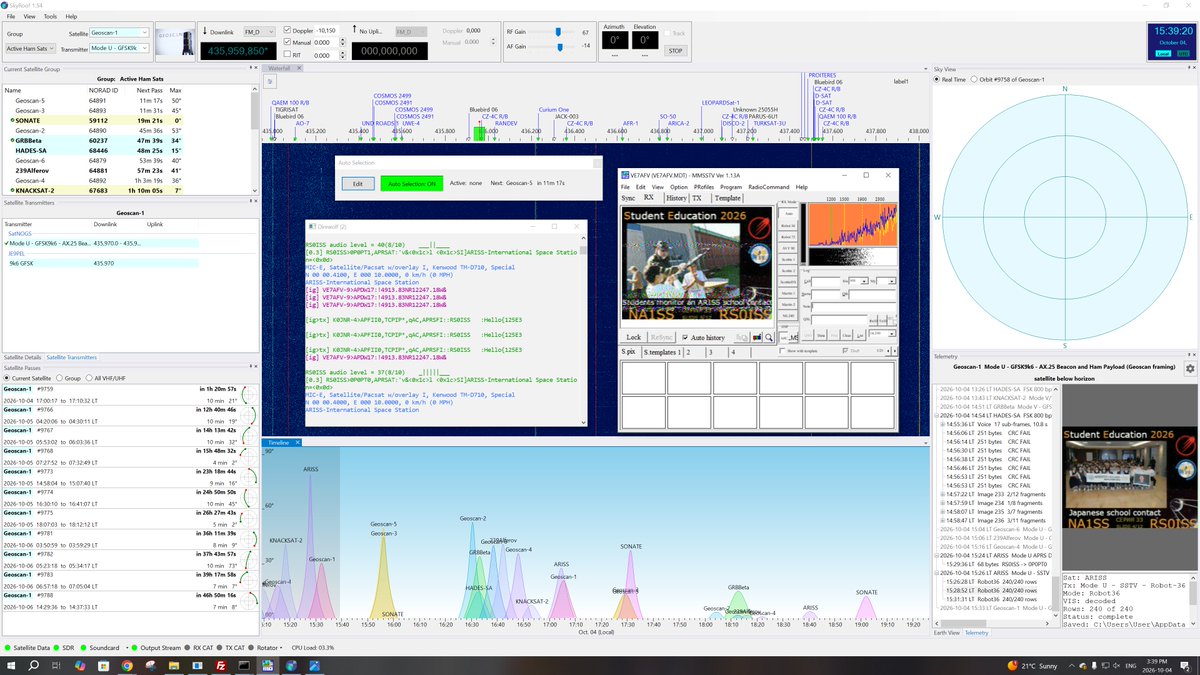Close the Timeline panel tab
Image resolution: width=1200 pixels, height=675 pixels.
pyautogui.click(x=295, y=441)
